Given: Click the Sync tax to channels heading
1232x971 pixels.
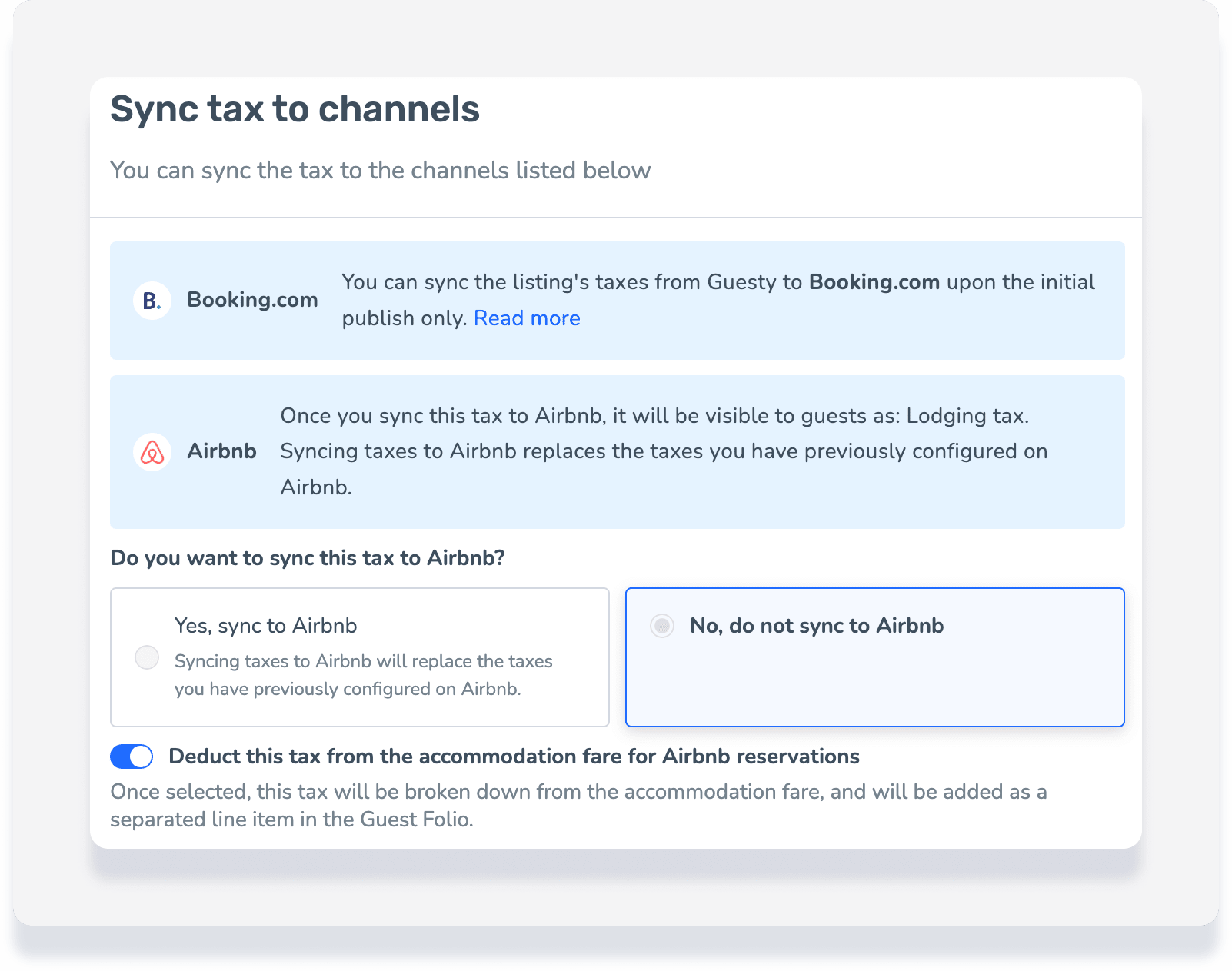Looking at the screenshot, I should (295, 109).
